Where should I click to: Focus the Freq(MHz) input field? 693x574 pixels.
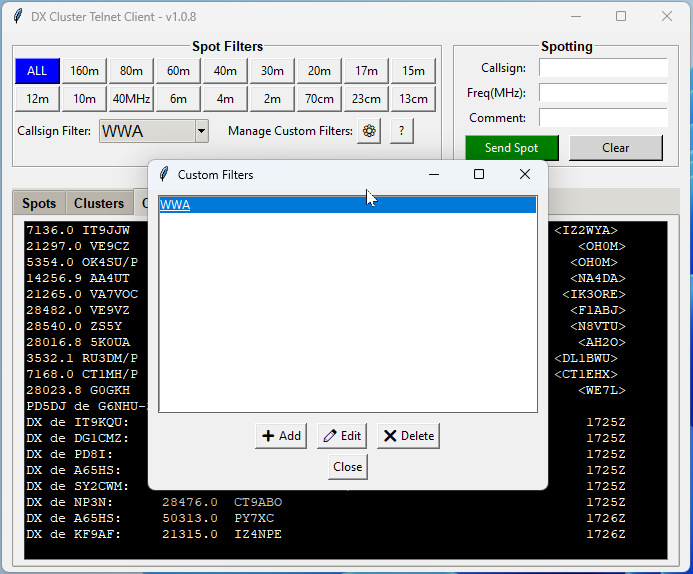pos(602,93)
